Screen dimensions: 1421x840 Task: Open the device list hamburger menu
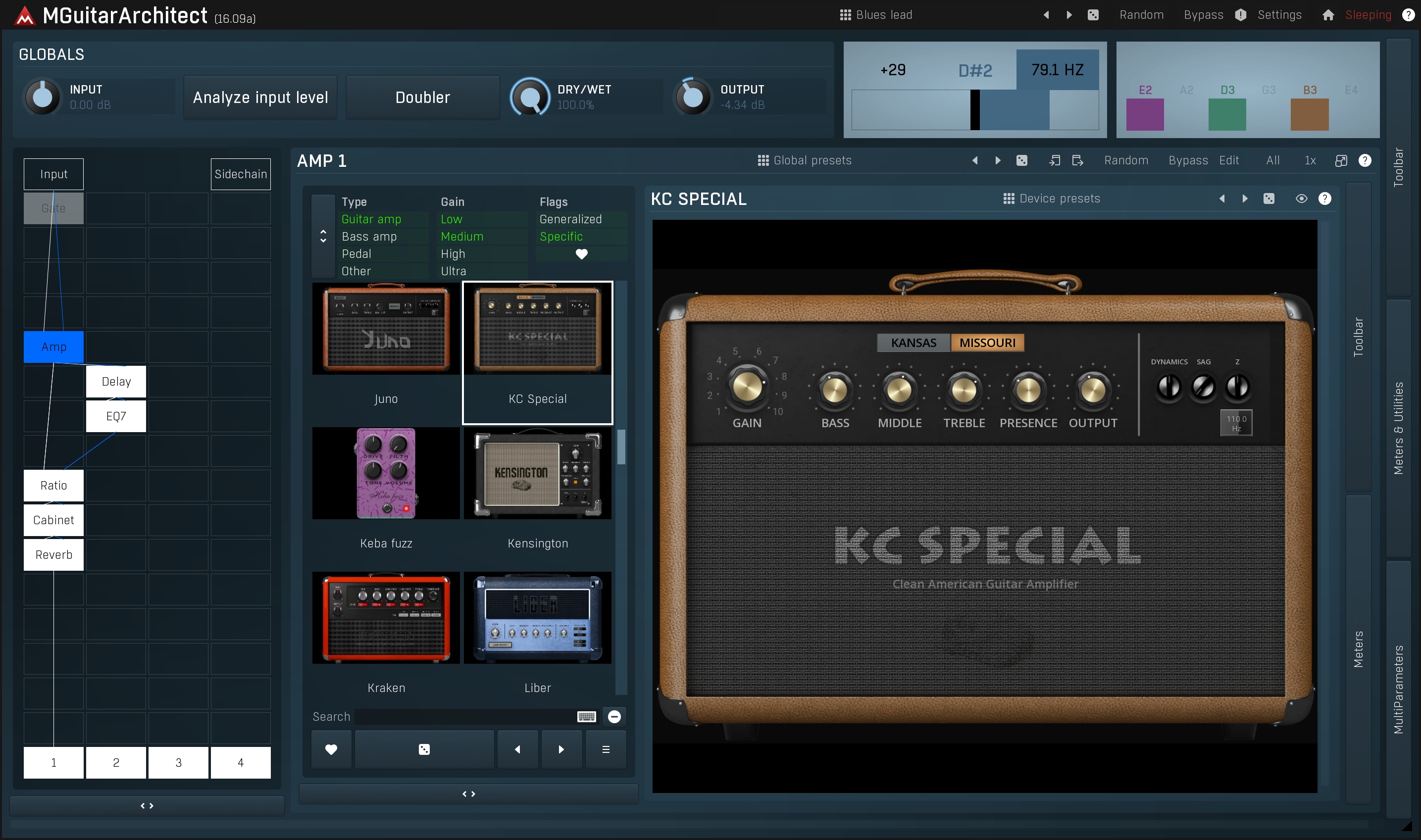pos(606,749)
